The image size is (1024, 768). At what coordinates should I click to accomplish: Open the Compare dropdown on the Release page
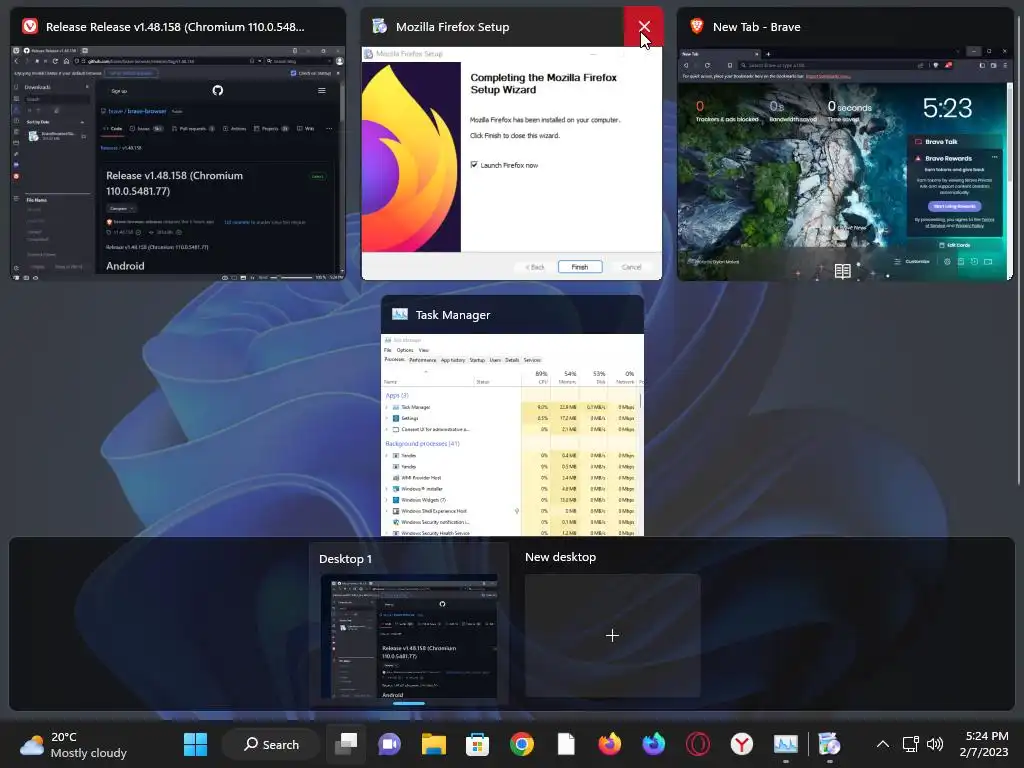point(121,208)
